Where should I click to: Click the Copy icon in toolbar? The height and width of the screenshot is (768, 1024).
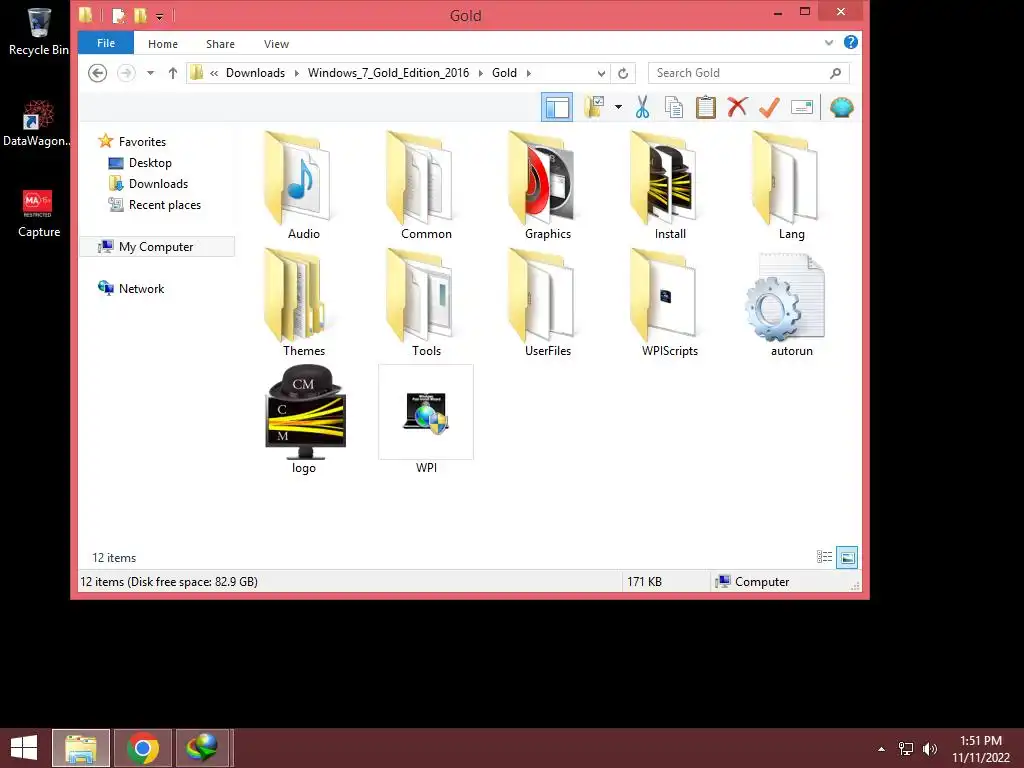pos(673,107)
